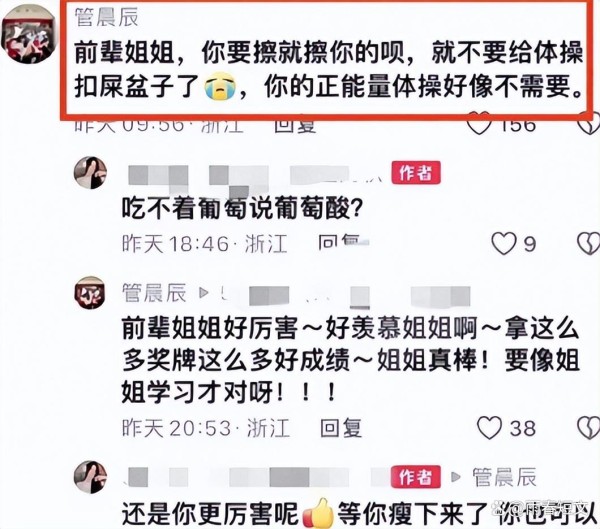Open 管晨辰's small avatar on the 20:53 reply
This screenshot has height=529, width=600.
pyautogui.click(x=90, y=293)
